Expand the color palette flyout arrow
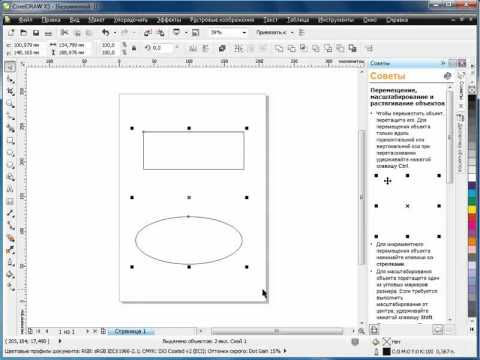 click(x=472, y=329)
